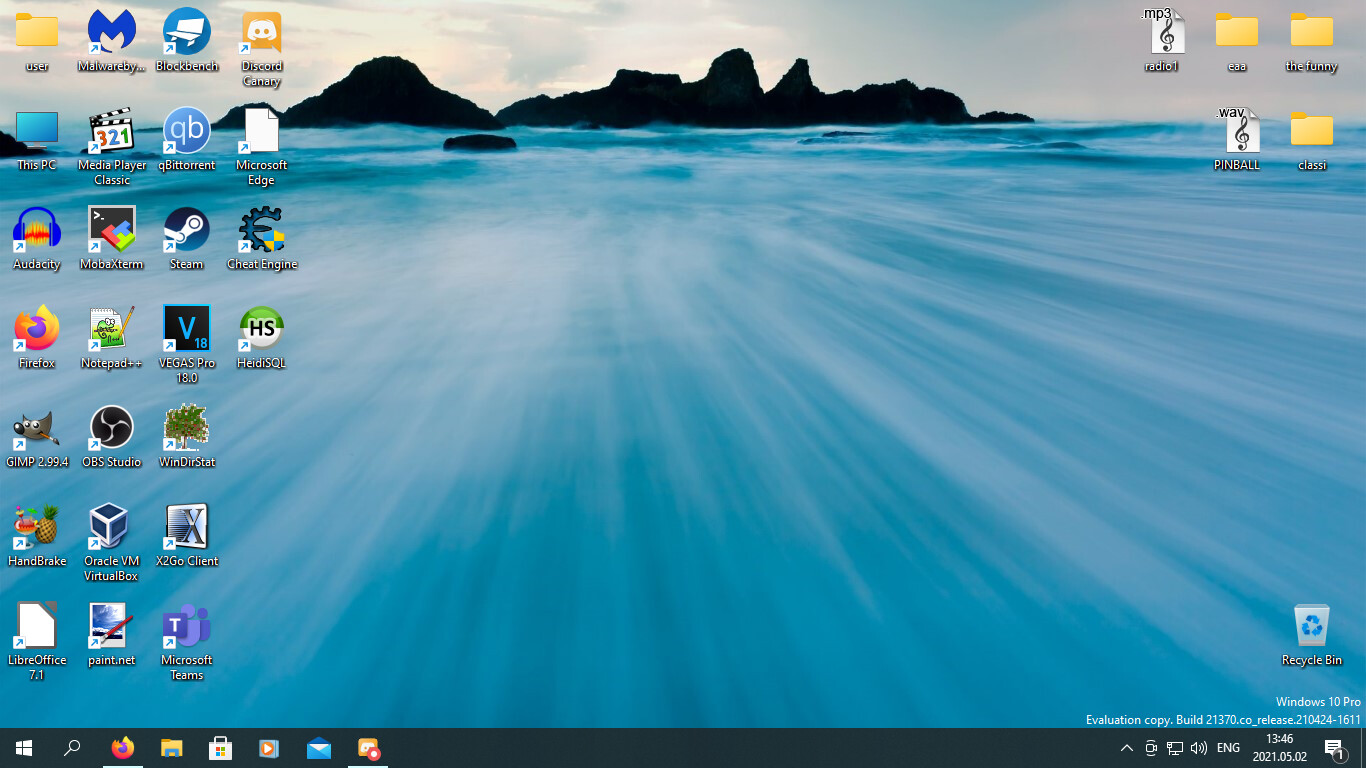
Task: Select the Microsoft Teams shortcut
Action: (187, 642)
